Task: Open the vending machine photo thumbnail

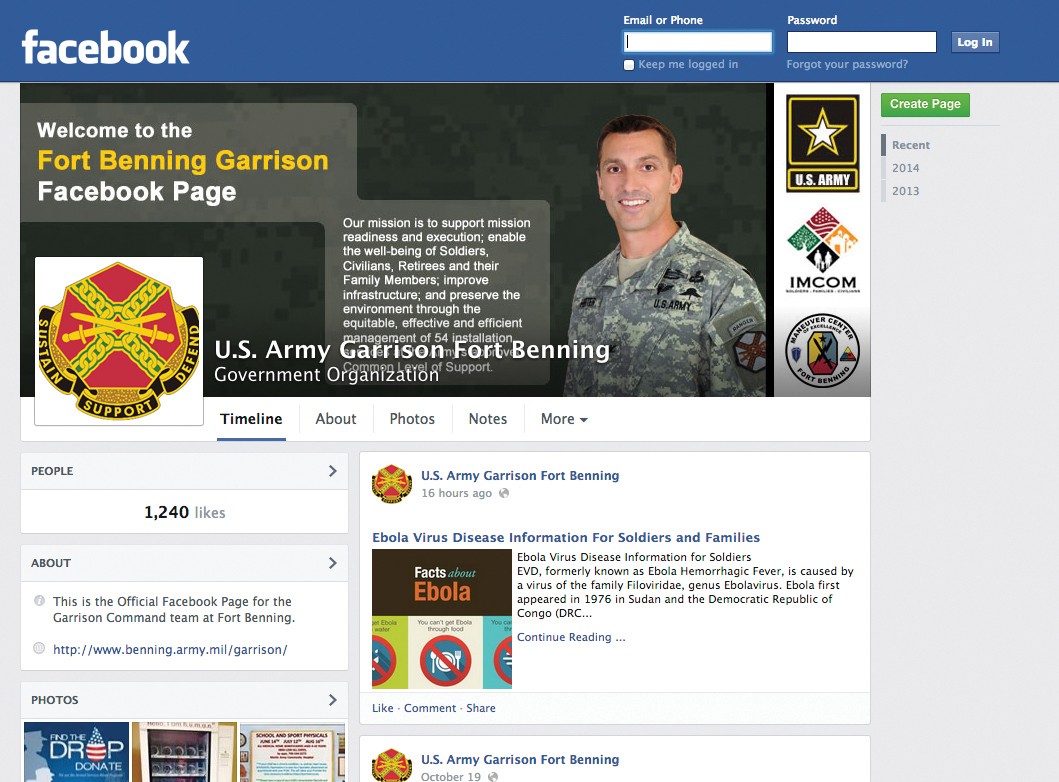Action: pyautogui.click(x=184, y=752)
